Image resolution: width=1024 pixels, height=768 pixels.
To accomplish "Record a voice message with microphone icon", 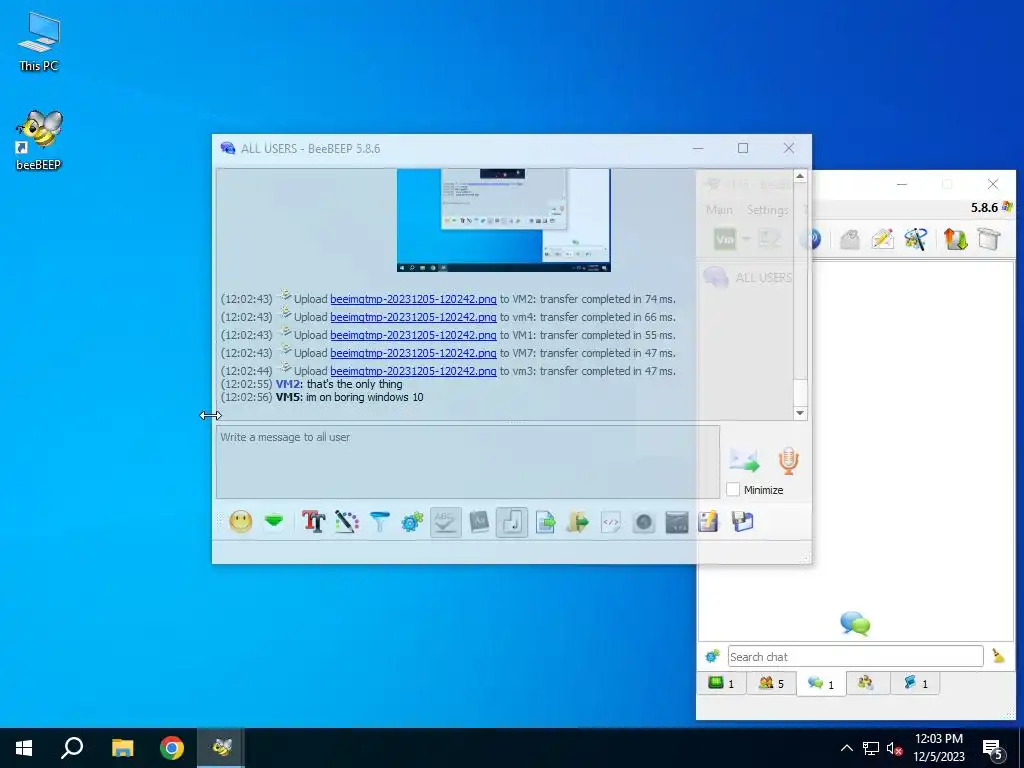I will tap(789, 460).
